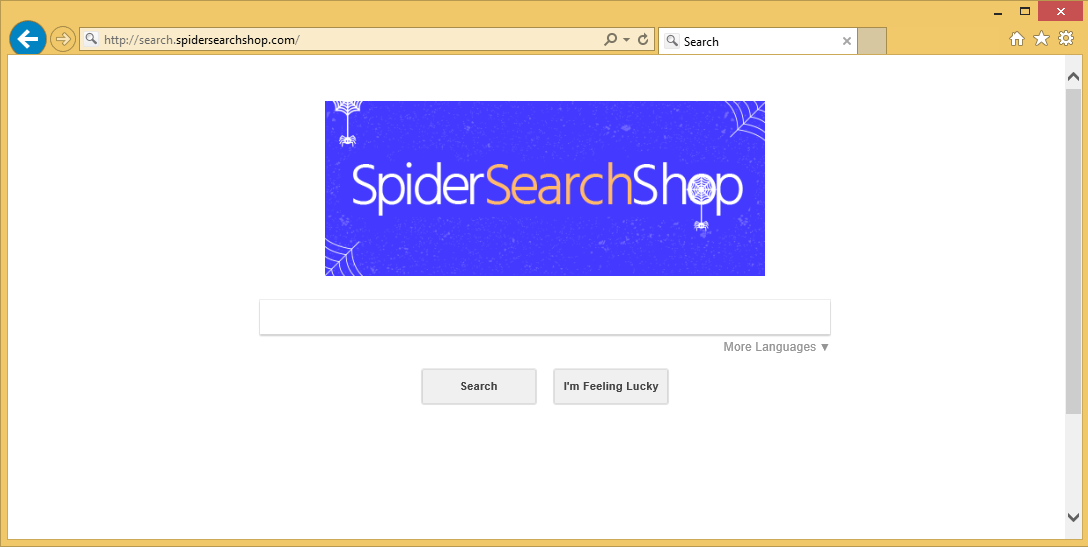Expand the More Languages dropdown

[776, 346]
